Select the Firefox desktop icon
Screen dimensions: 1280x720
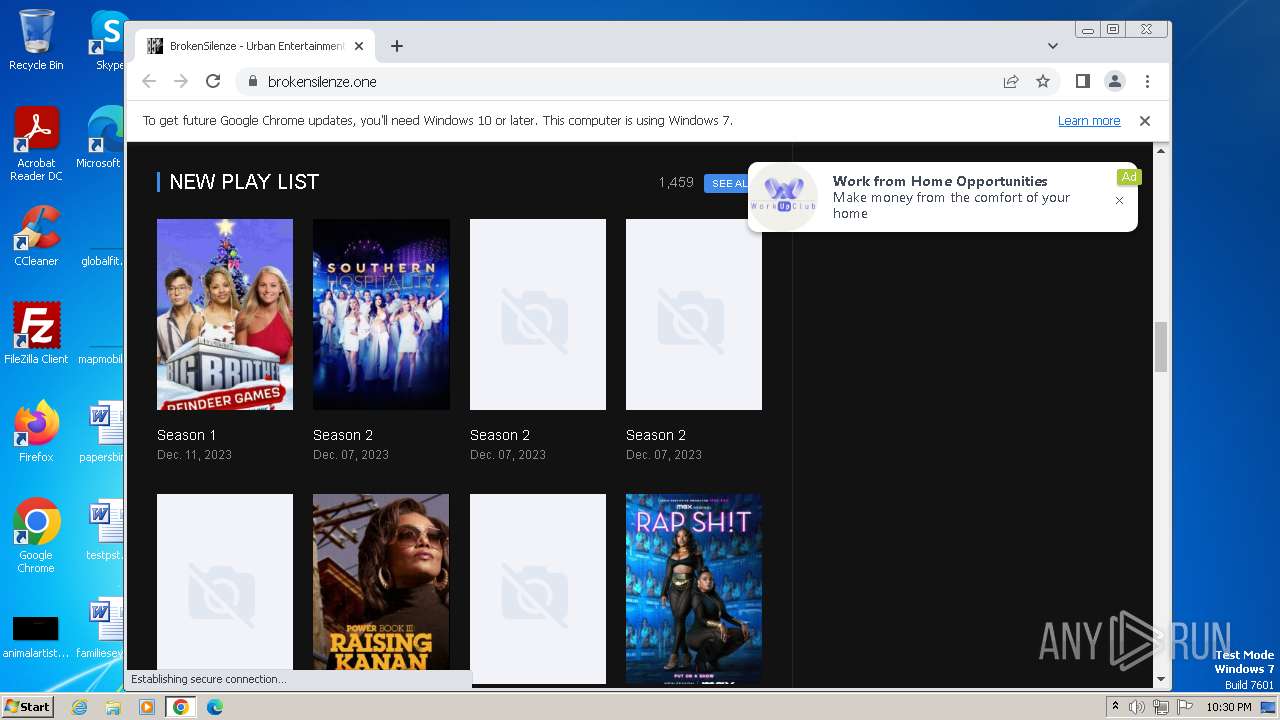click(36, 431)
